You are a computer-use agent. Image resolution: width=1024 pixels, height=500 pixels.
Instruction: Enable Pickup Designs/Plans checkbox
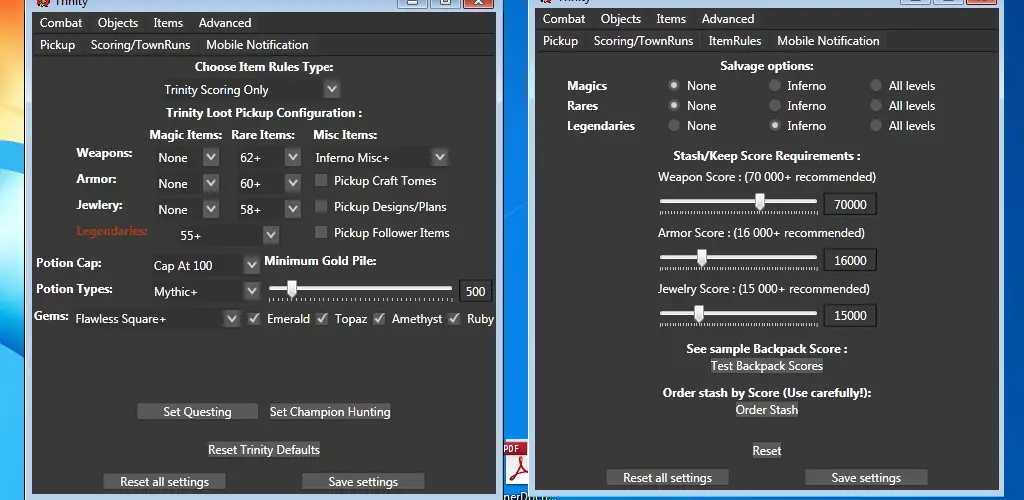tap(321, 206)
